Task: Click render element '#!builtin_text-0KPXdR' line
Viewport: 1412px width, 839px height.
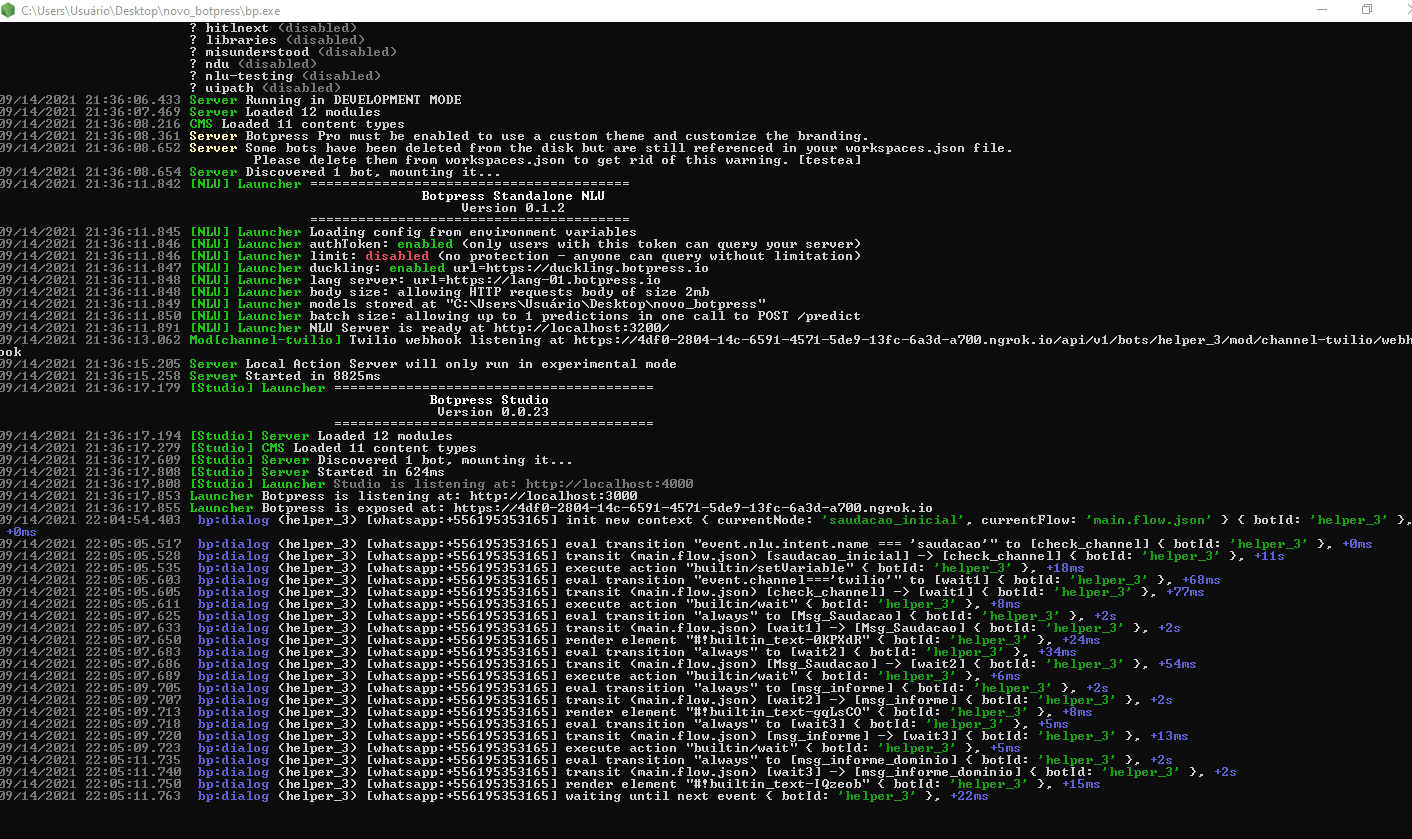Action: (x=550, y=640)
